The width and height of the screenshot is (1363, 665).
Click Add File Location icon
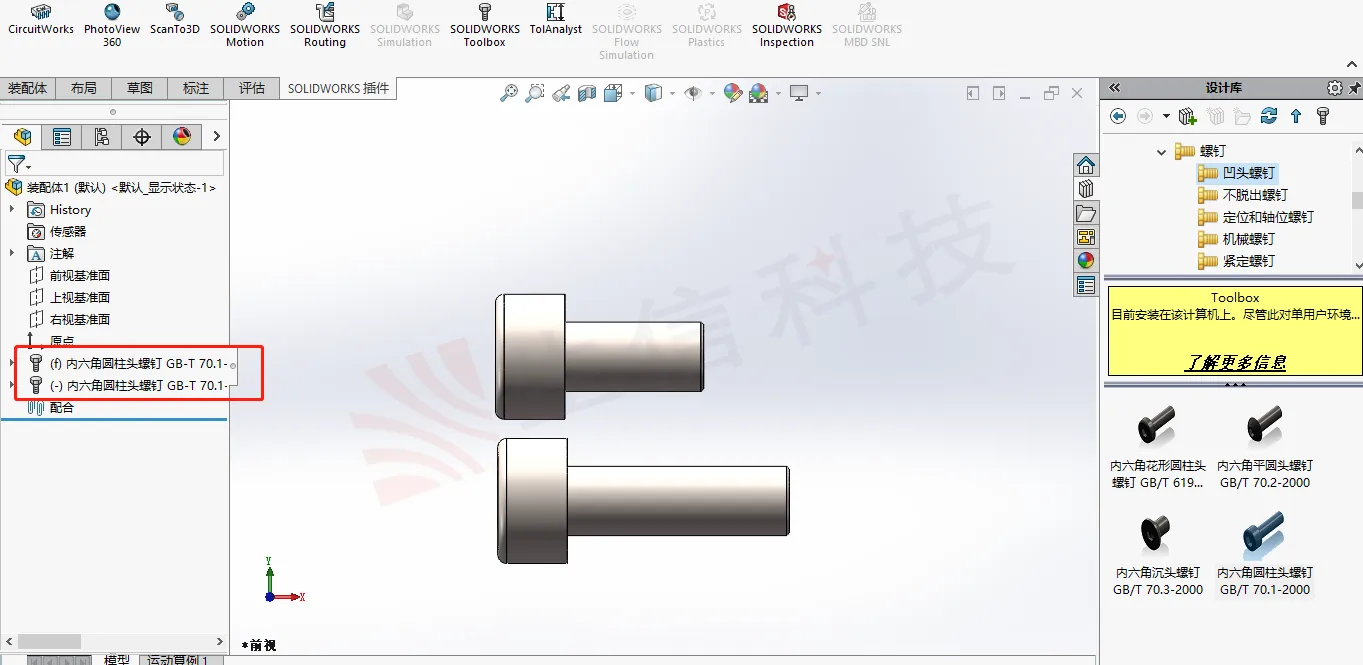[1188, 116]
